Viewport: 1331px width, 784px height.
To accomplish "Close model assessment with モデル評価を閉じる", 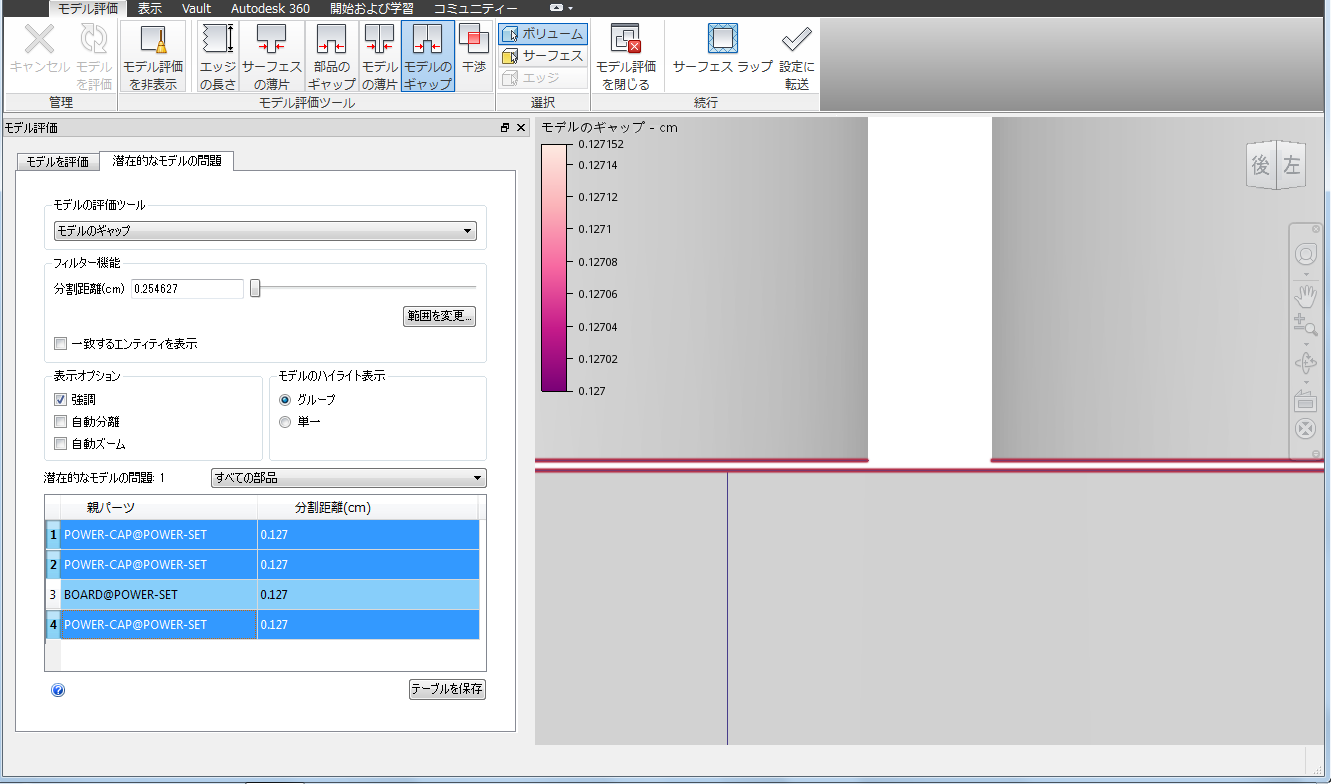I will pyautogui.click(x=626, y=57).
